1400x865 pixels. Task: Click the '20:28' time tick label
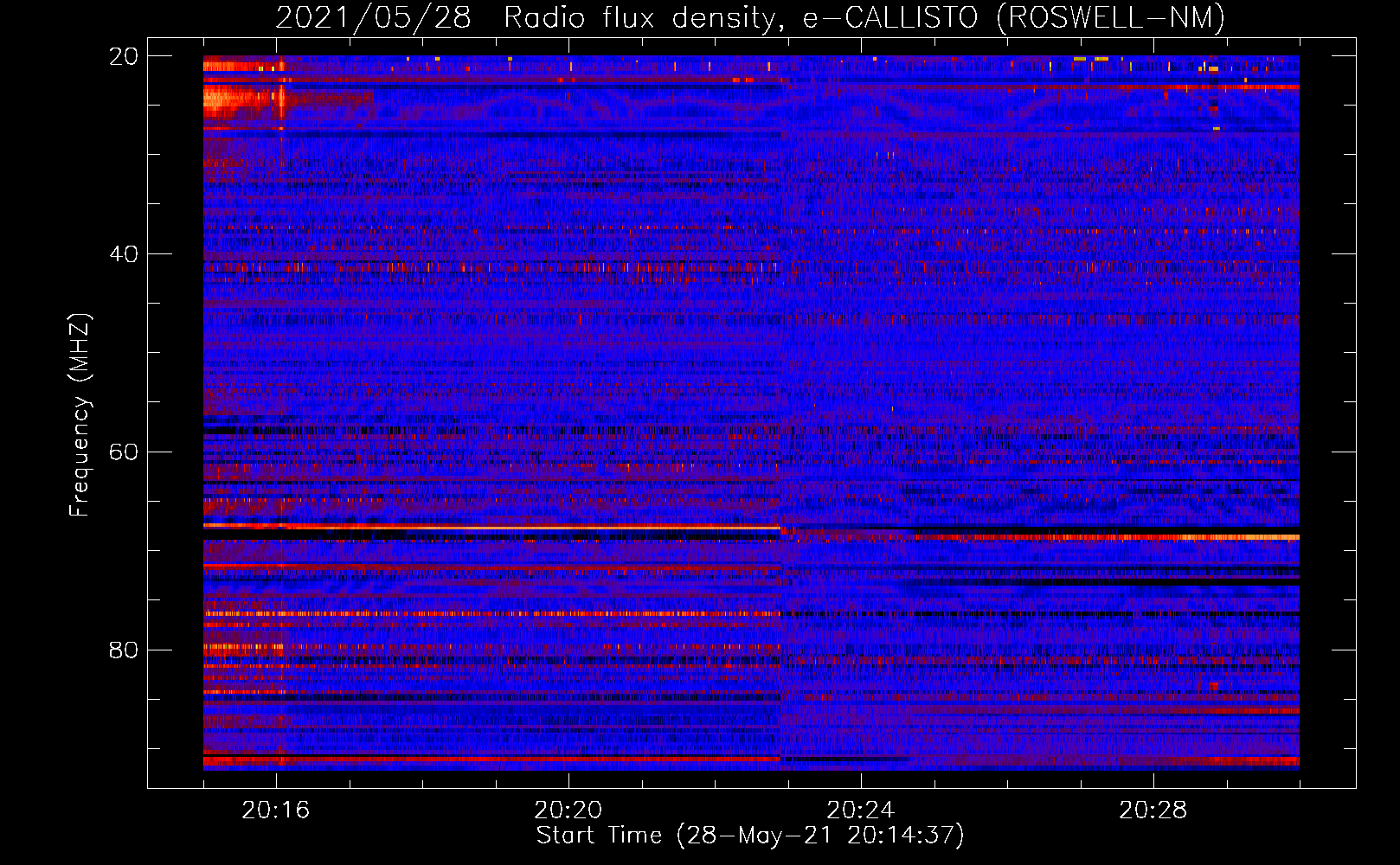pyautogui.click(x=1153, y=810)
